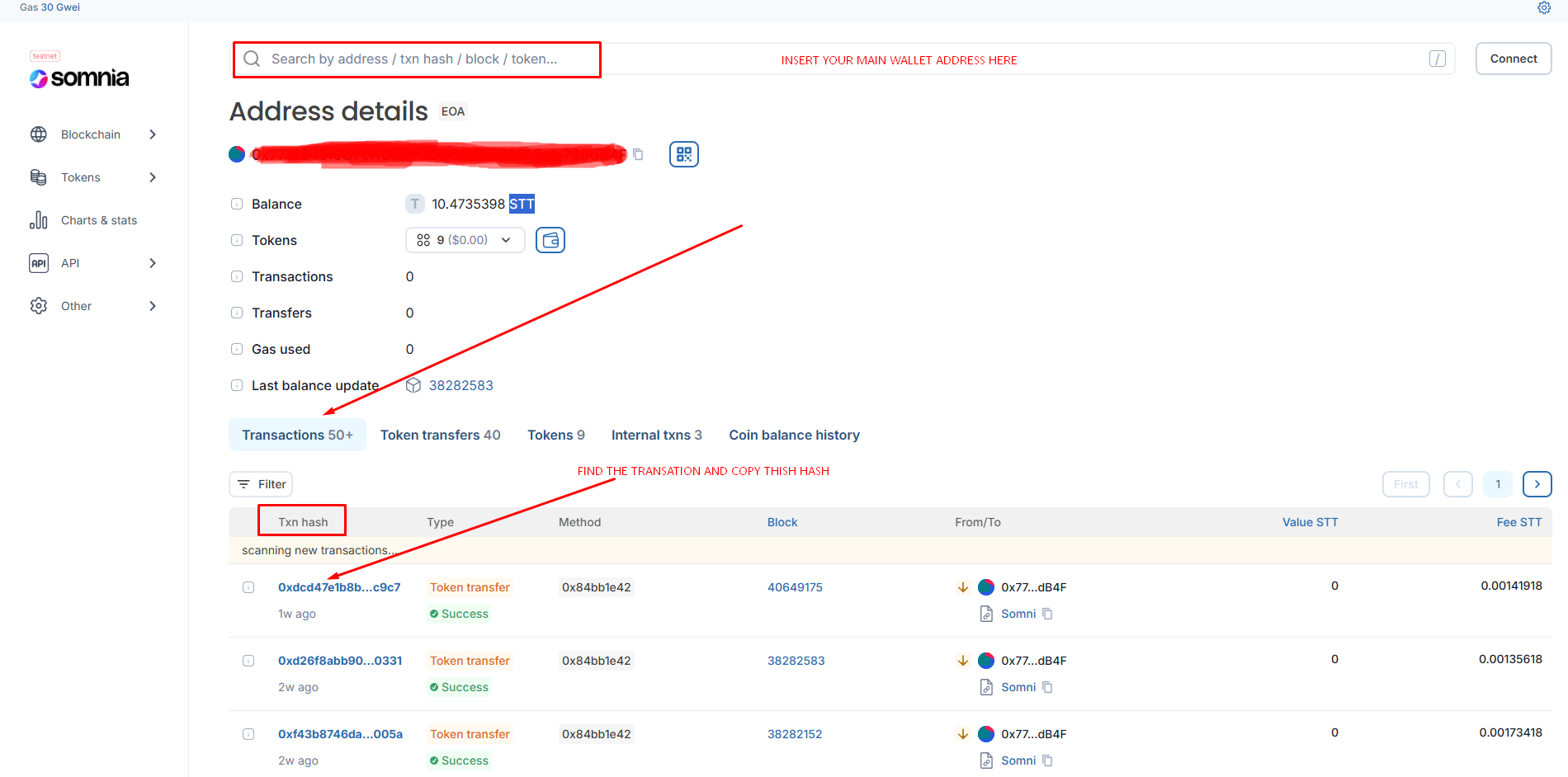Click the search magnifier icon
The image size is (1568, 777).
point(253,59)
